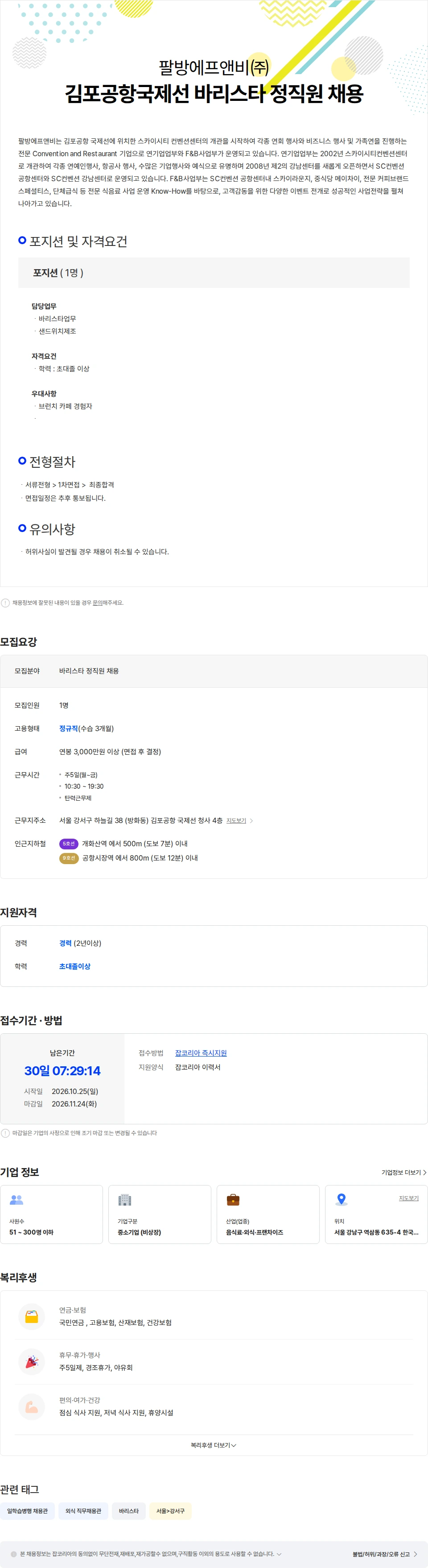
Task: Click the 문의 link in the notice line
Action: [x=97, y=603]
